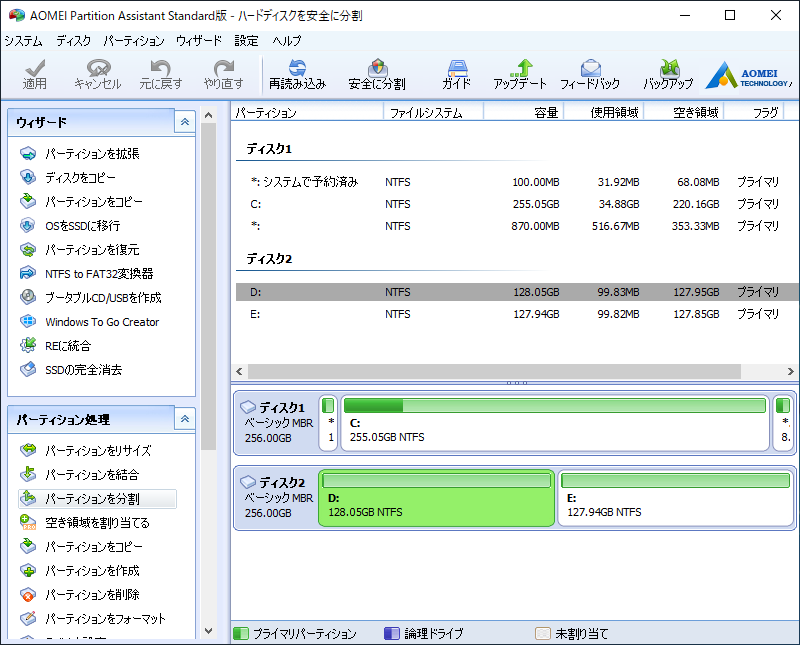Click the バックアップ toolbar icon
The image size is (800, 645).
[x=668, y=75]
